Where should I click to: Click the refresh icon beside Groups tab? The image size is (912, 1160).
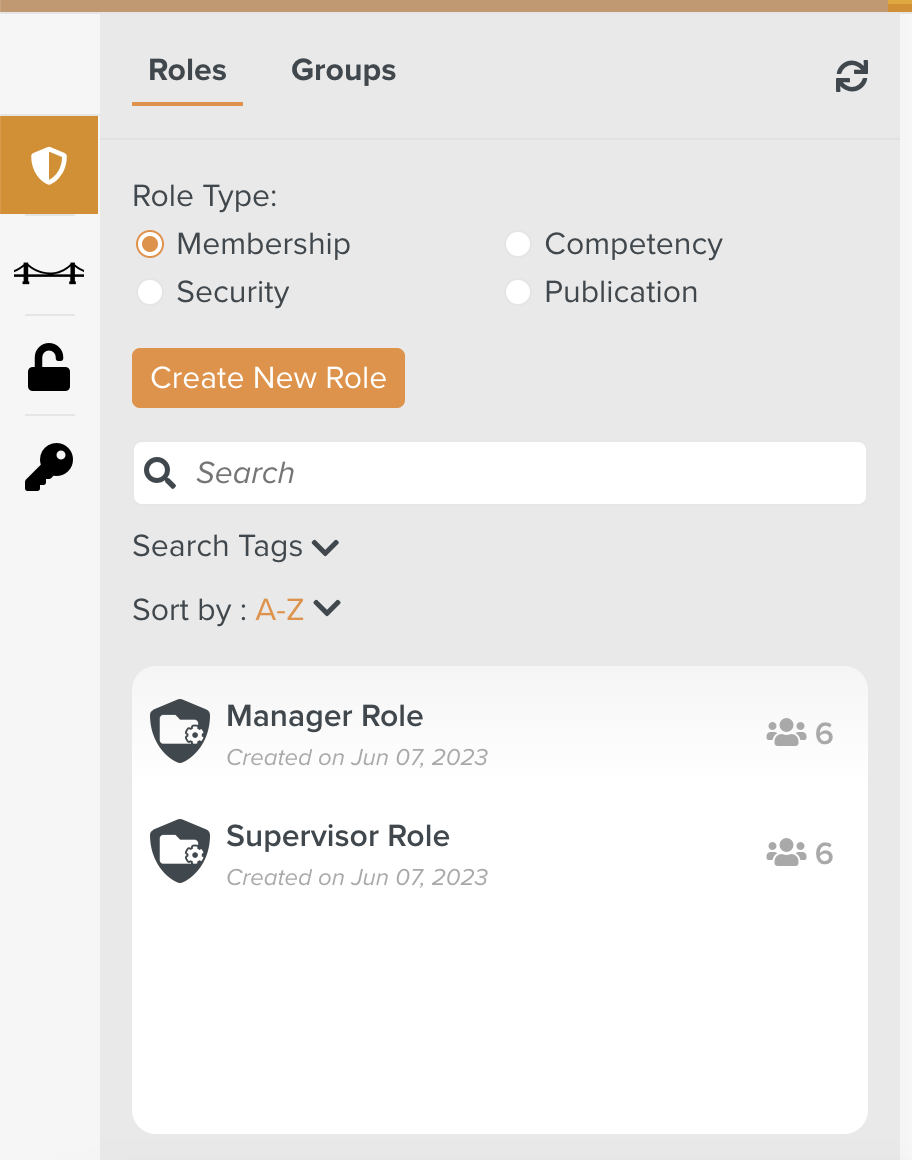[x=851, y=76]
